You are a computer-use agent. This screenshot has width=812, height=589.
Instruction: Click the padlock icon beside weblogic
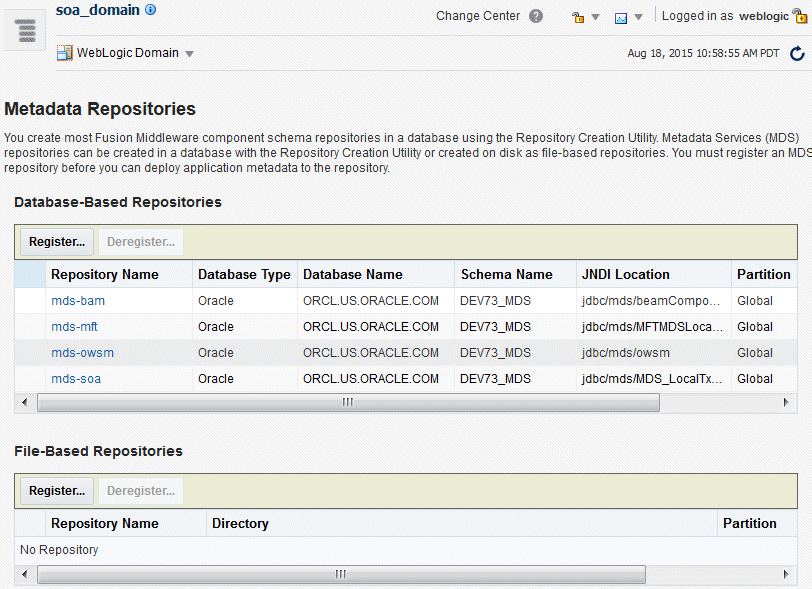(800, 16)
